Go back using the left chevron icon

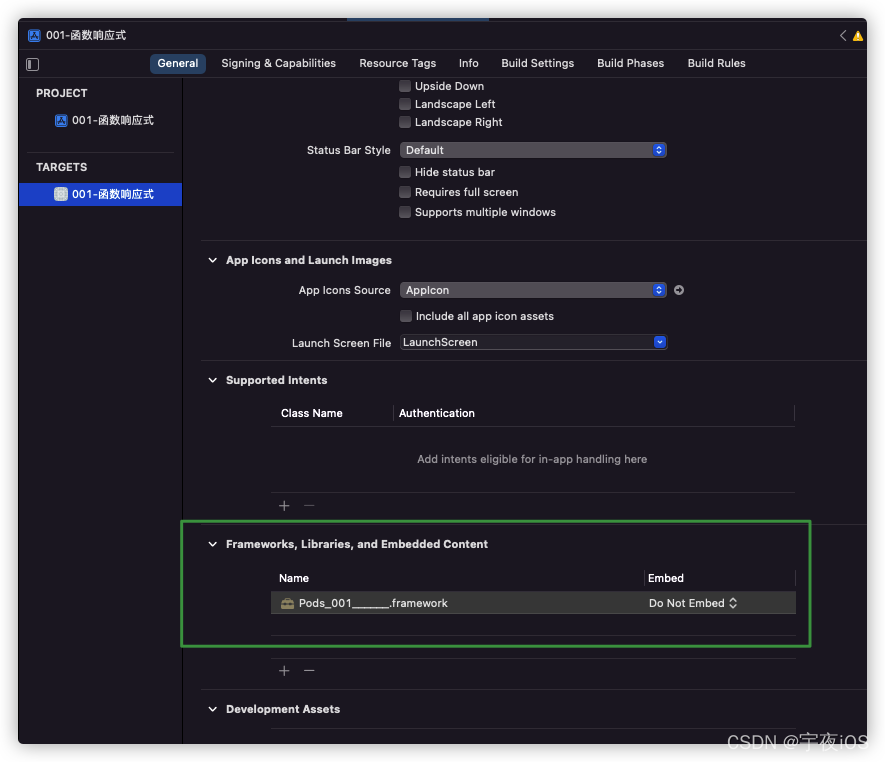[843, 36]
